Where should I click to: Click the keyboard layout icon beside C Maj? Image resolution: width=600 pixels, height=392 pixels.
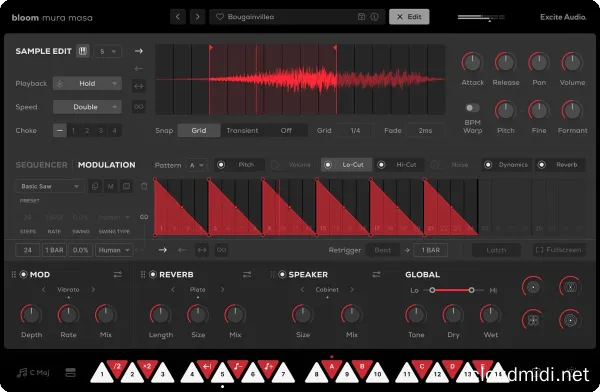(71, 372)
